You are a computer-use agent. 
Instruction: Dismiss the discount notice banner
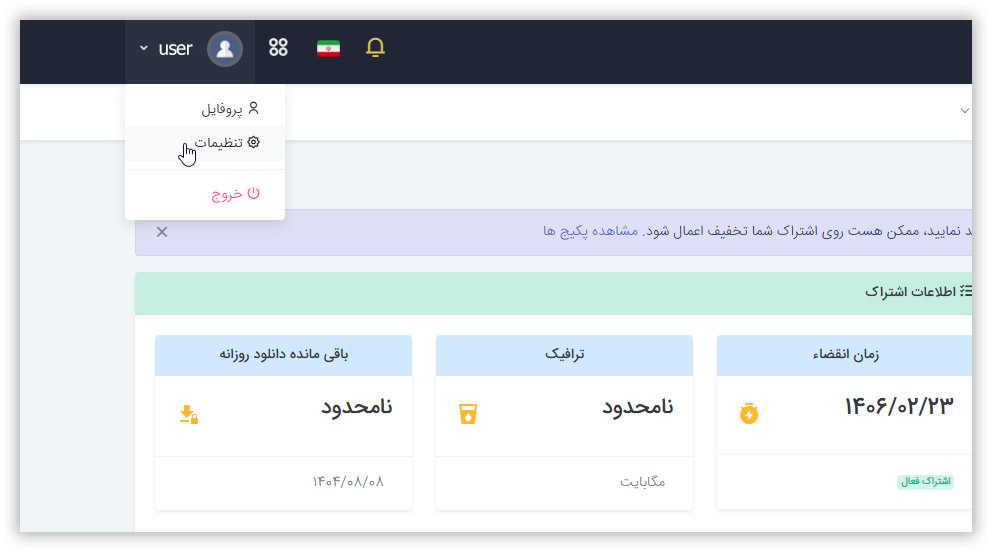tap(162, 232)
